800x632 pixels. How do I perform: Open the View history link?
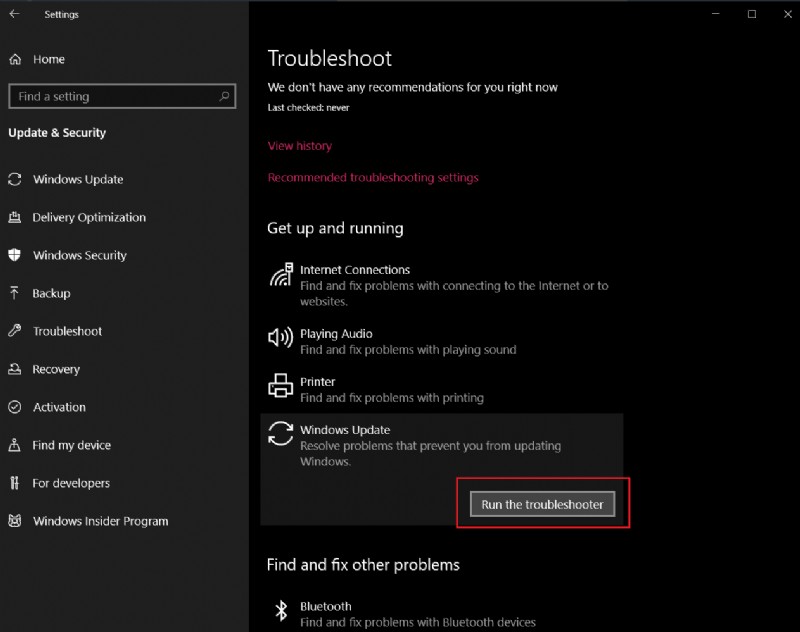300,146
